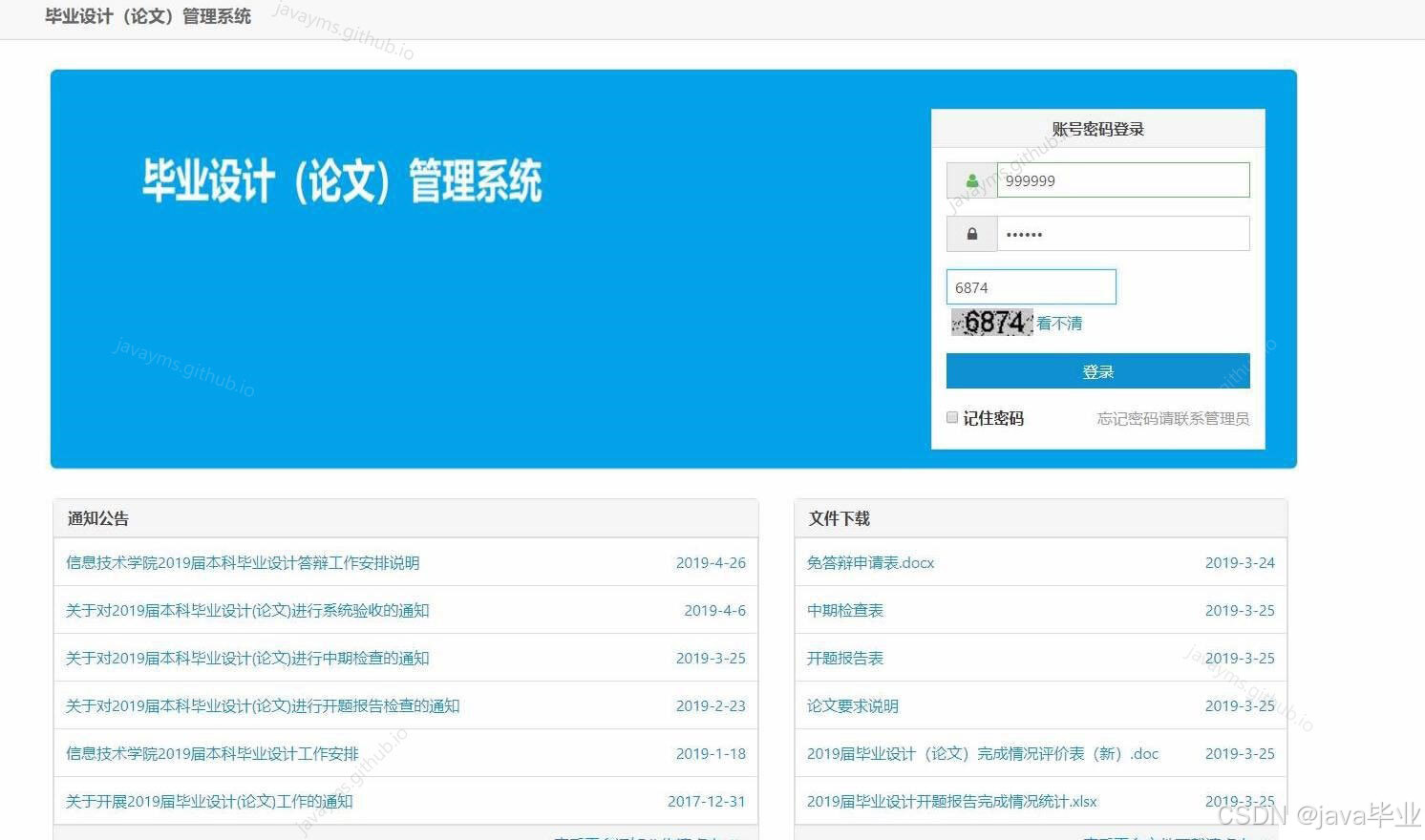Download the 中期检查表 file
Screen dimensions: 1425x840
click(845, 610)
